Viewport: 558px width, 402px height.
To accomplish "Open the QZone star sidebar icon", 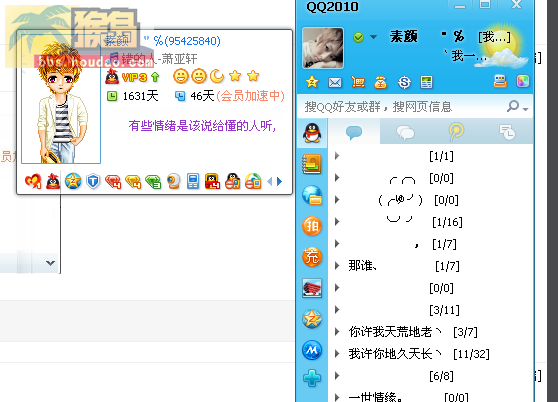I will 312,319.
